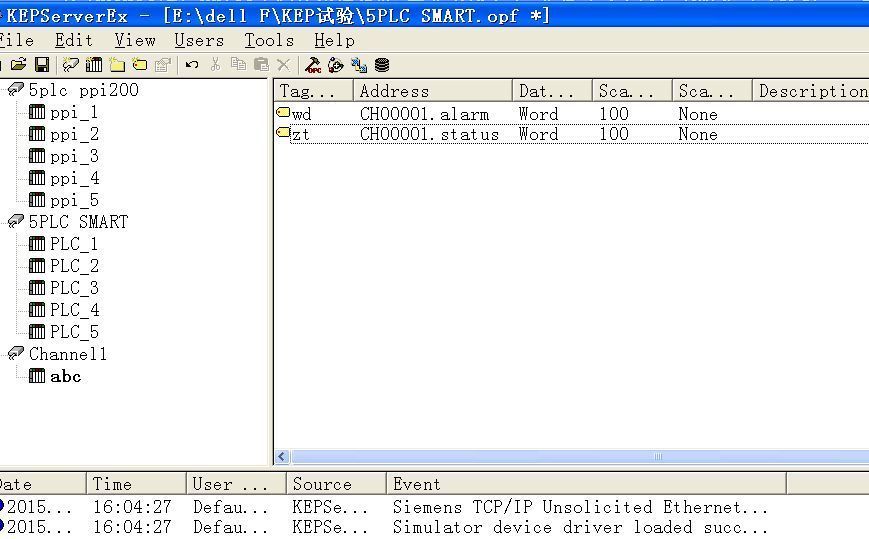
Task: Click the tag list's left scroll arrow
Action: tap(282, 456)
